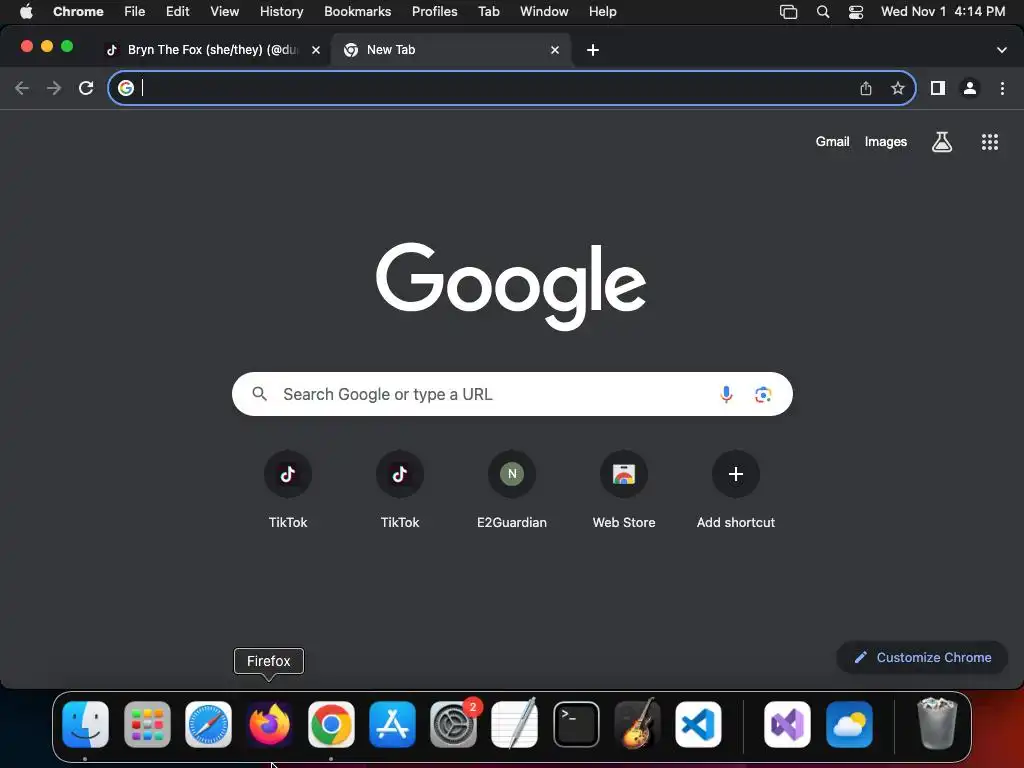Go back with the browser back arrow
The height and width of the screenshot is (768, 1024).
pos(22,88)
